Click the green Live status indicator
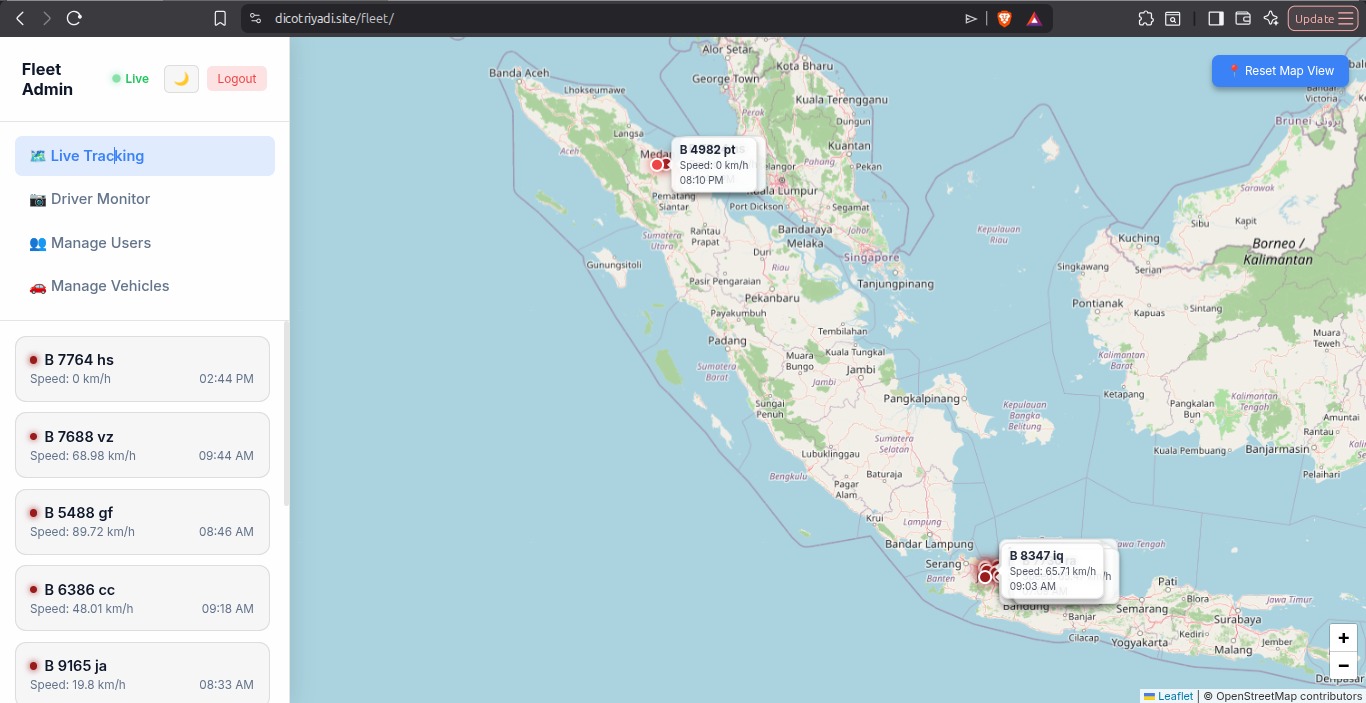 pyautogui.click(x=130, y=79)
